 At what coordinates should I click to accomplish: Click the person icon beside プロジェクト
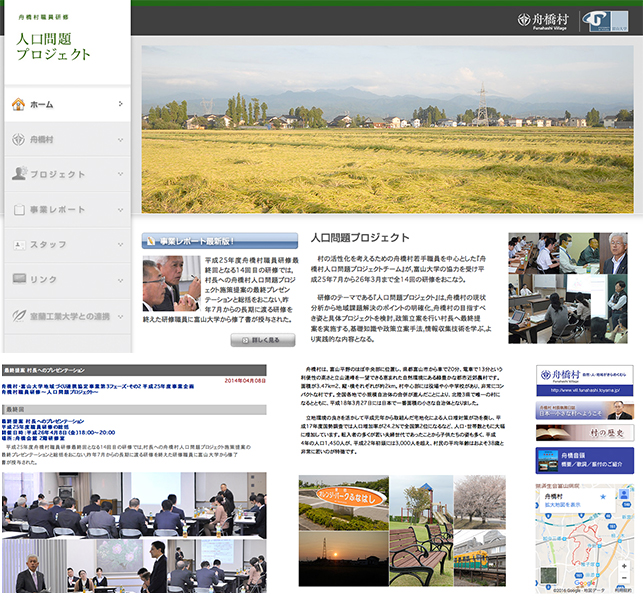[19, 173]
